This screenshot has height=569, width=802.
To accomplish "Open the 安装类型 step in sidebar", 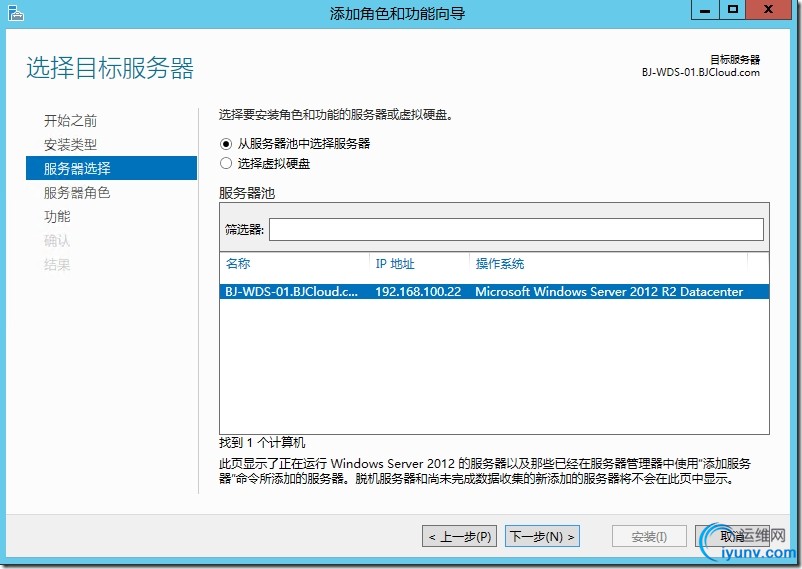I will pos(71,145).
